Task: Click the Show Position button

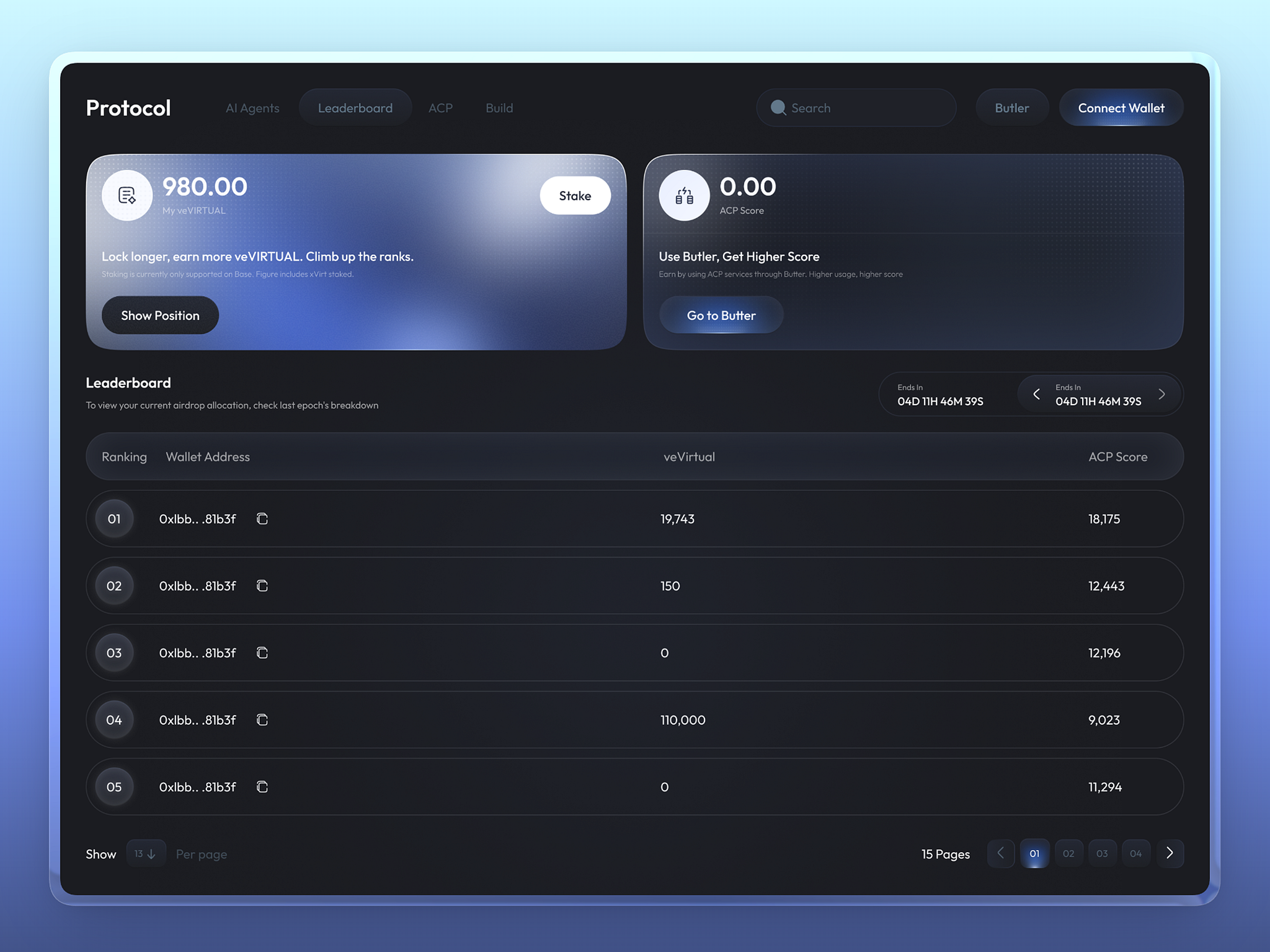Action: (x=160, y=315)
